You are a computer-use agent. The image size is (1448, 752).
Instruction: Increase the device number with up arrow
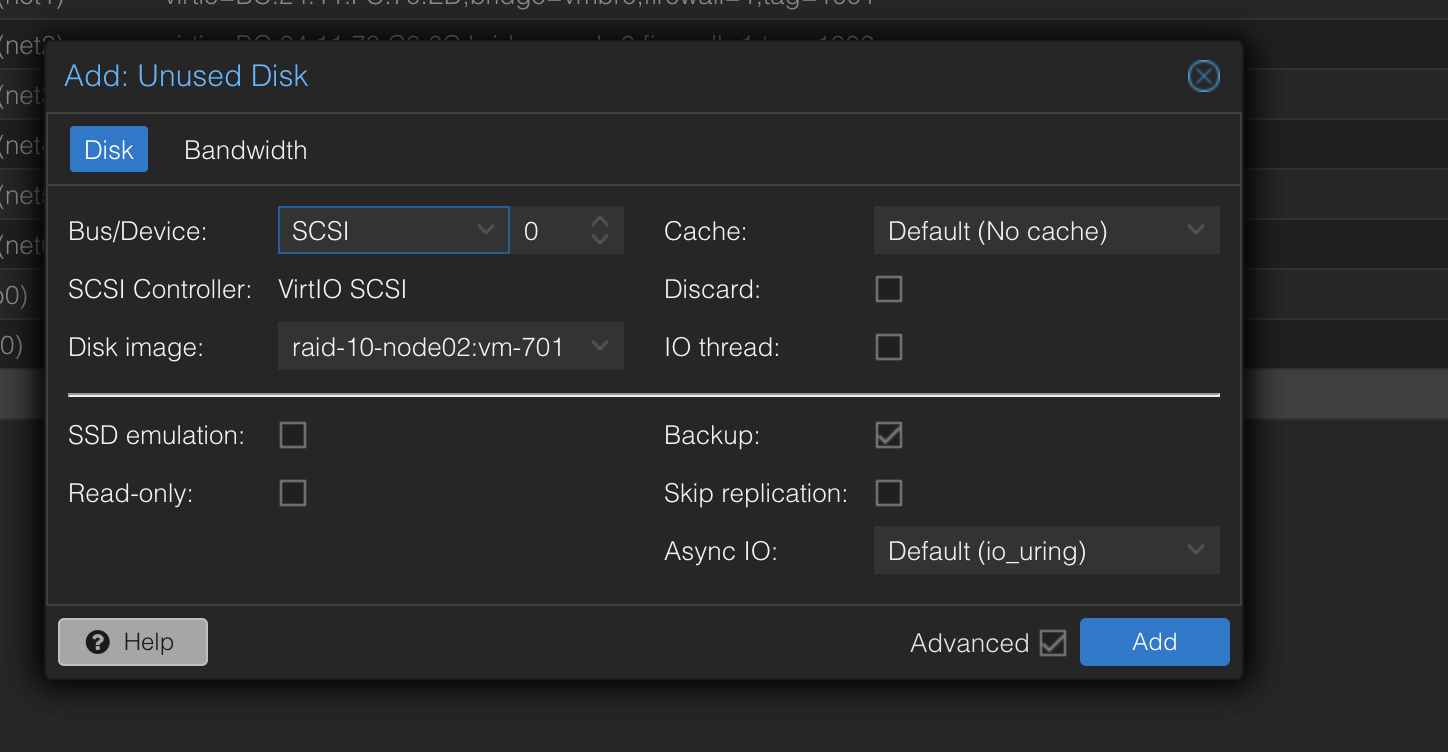(x=600, y=221)
